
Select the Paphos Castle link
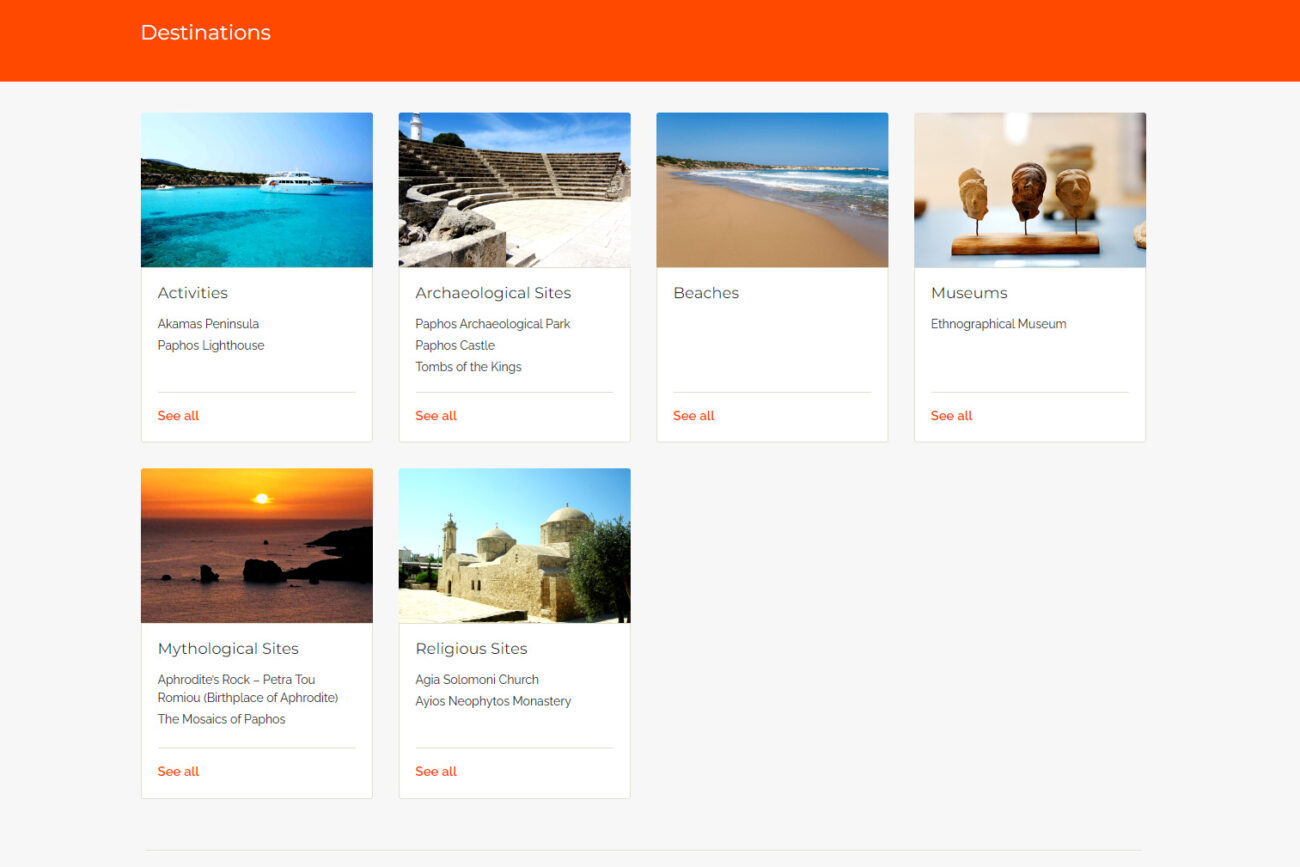pos(455,346)
